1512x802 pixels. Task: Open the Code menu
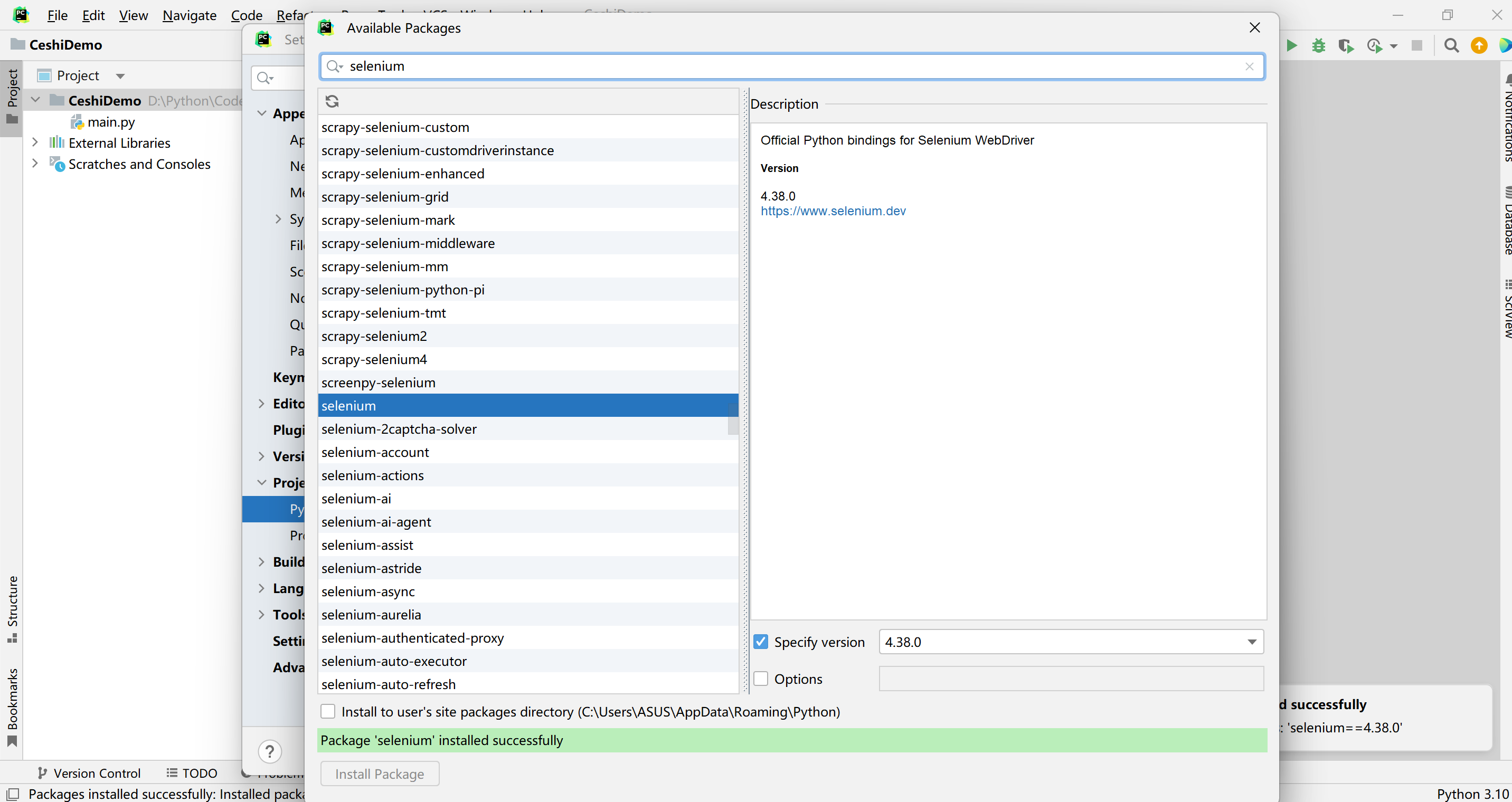[x=247, y=15]
